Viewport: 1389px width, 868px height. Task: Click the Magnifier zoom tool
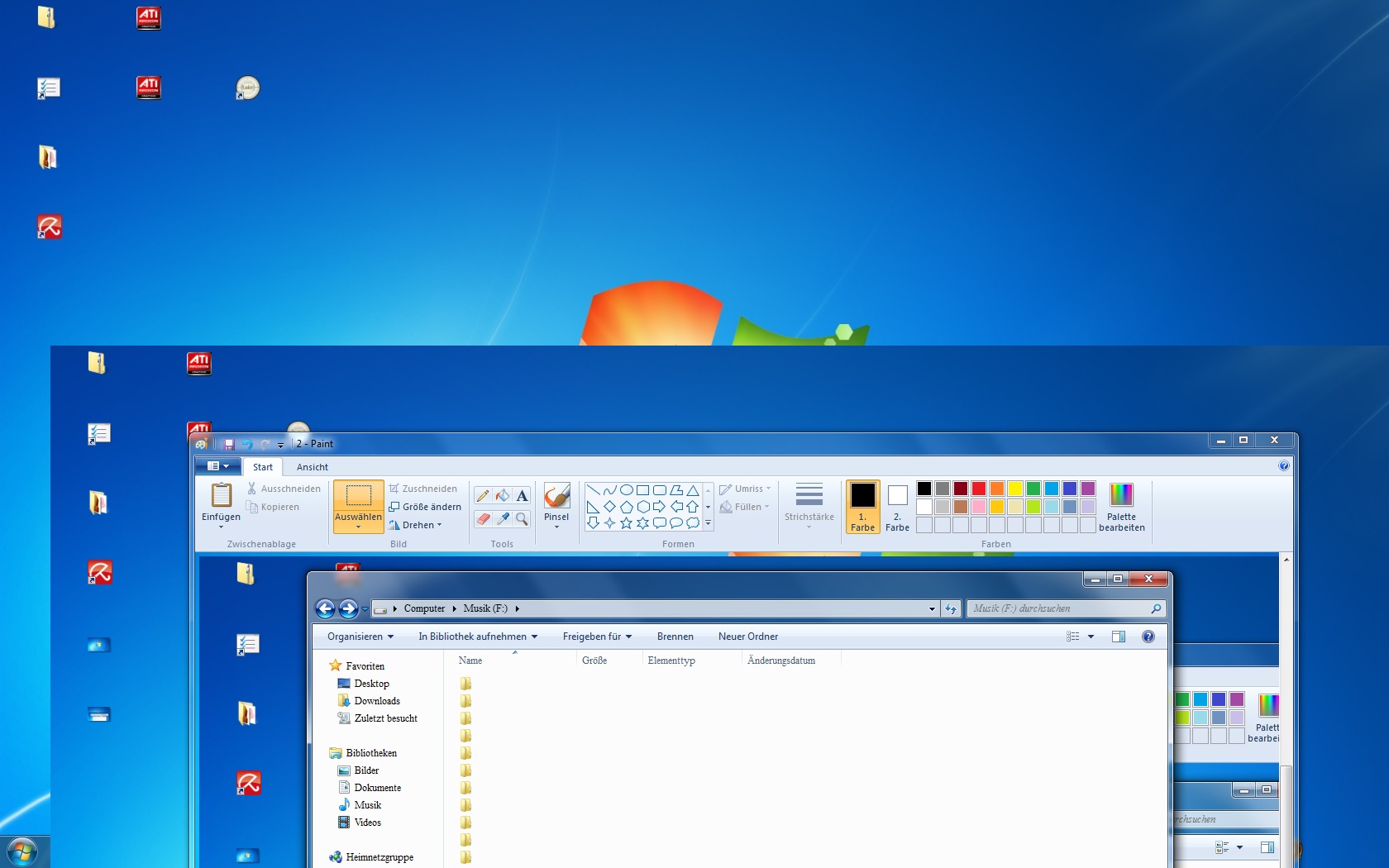[522, 519]
